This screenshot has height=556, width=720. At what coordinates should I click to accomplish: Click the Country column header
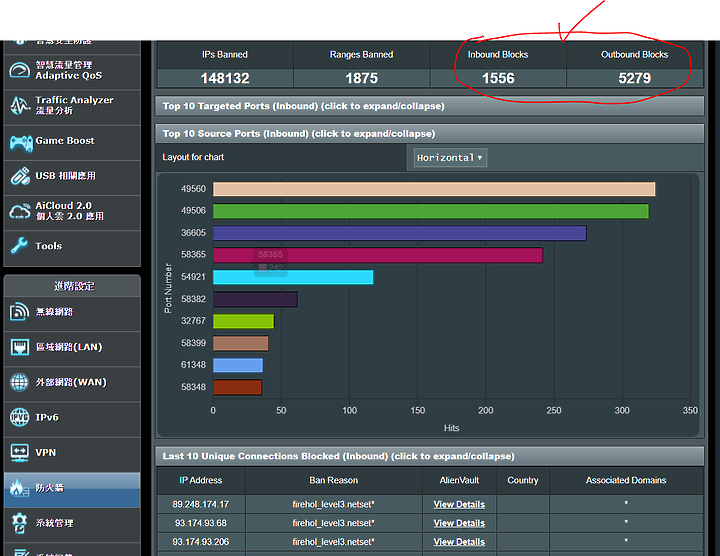click(x=523, y=480)
